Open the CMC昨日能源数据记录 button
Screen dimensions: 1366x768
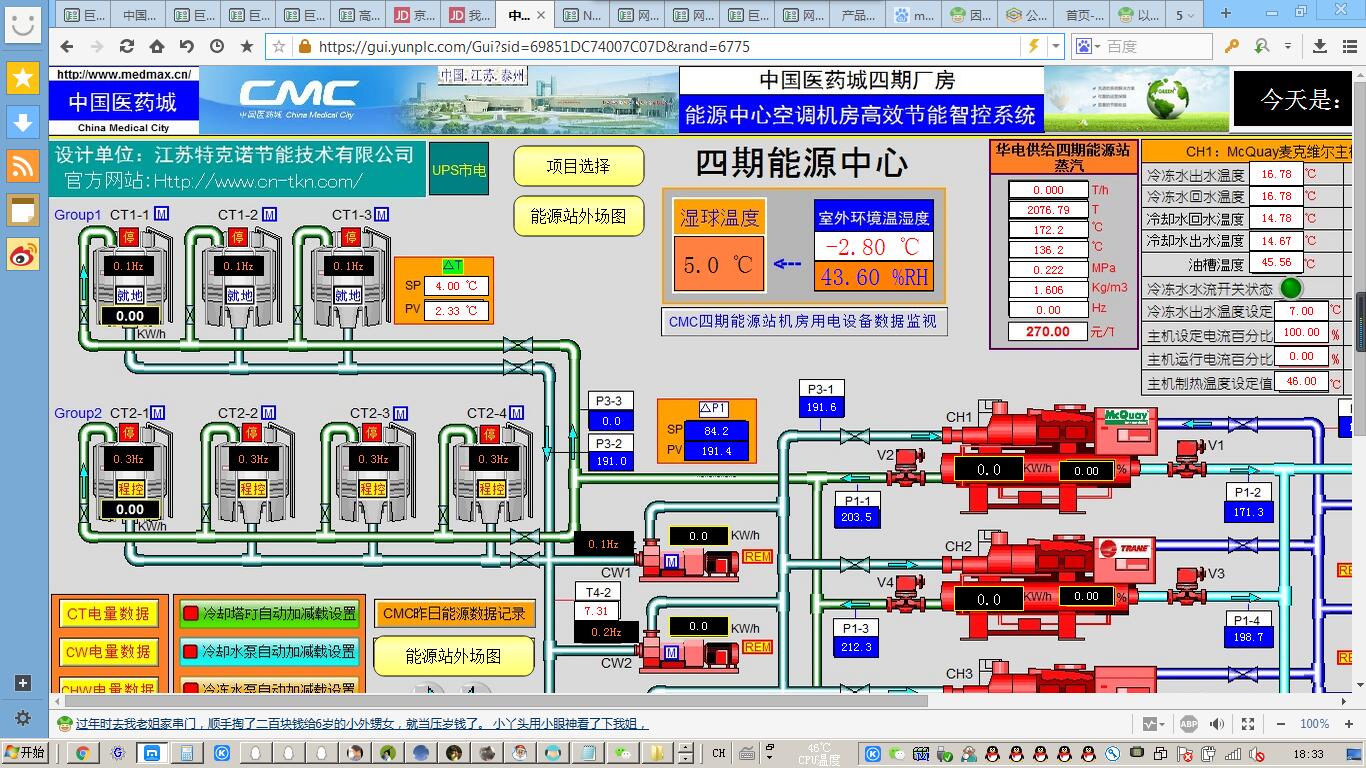[454, 613]
